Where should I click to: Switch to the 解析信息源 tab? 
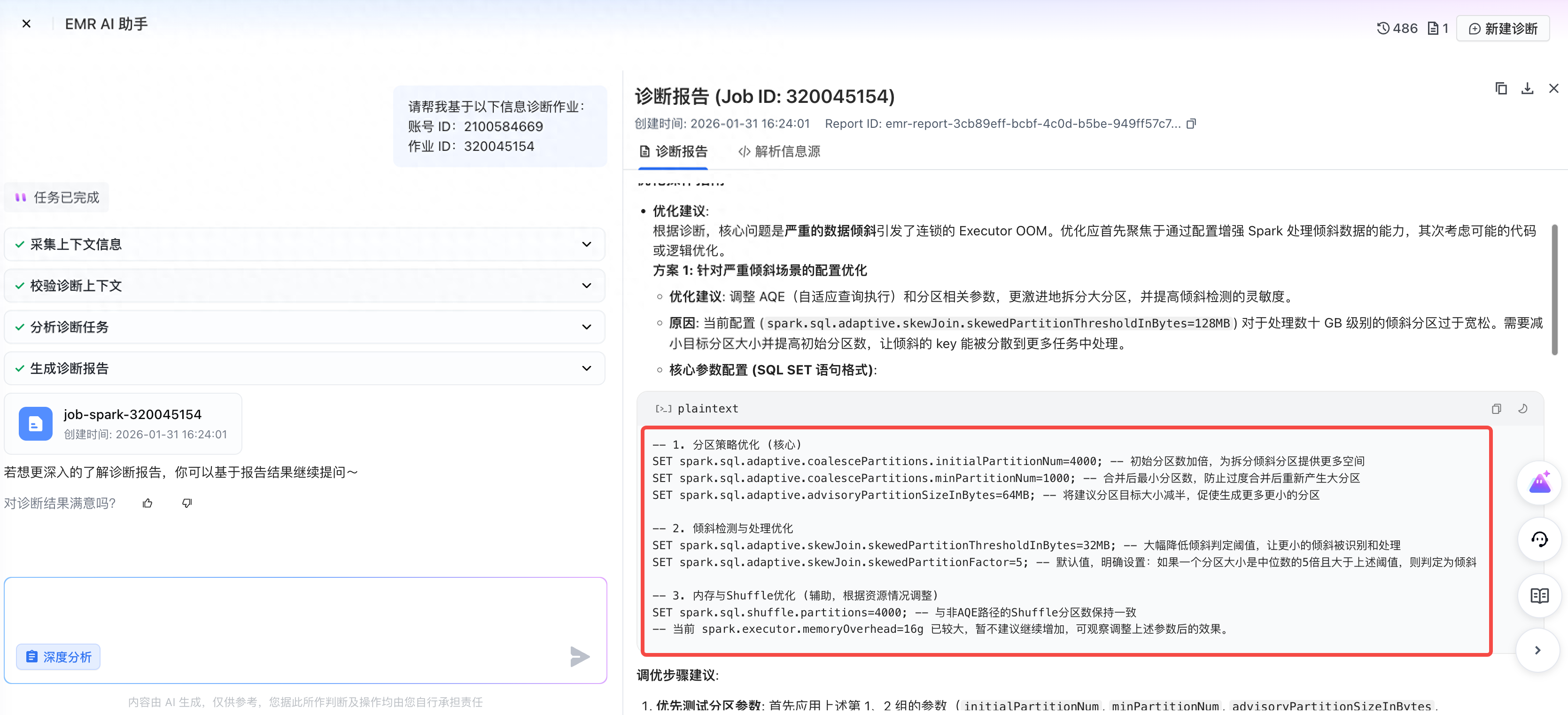click(x=779, y=152)
